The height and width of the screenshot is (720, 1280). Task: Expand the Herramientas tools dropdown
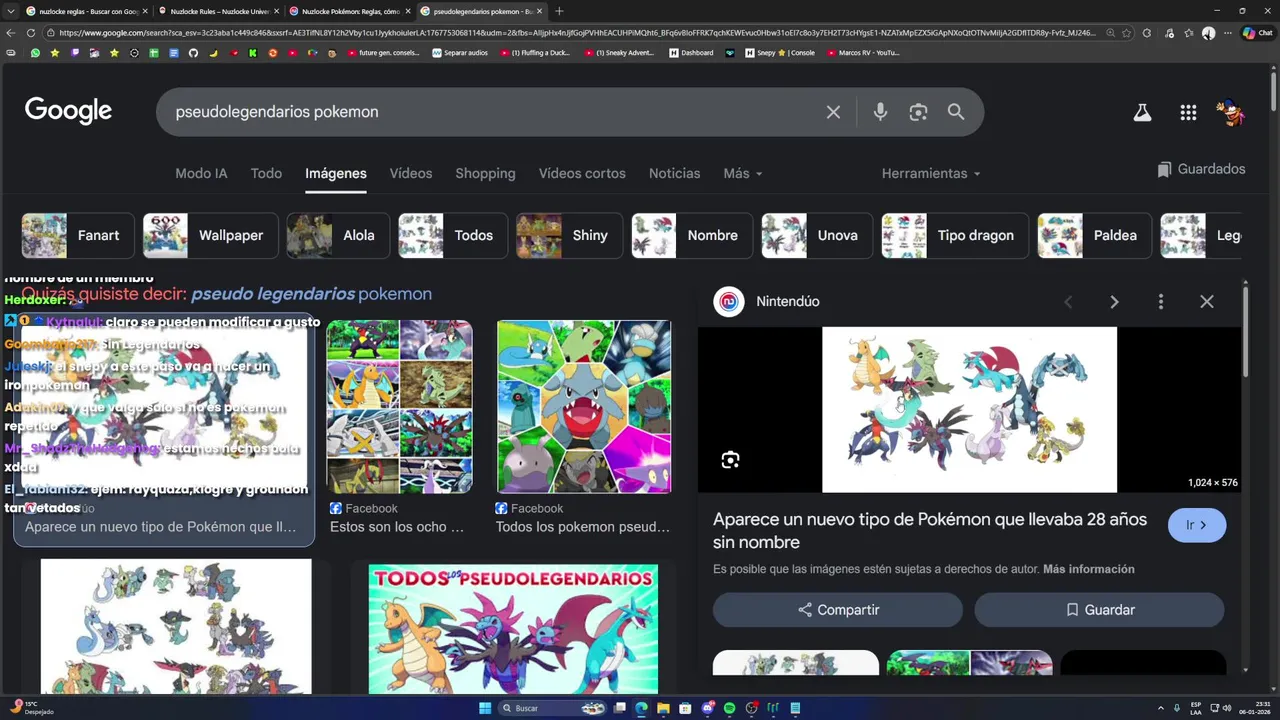coord(931,173)
